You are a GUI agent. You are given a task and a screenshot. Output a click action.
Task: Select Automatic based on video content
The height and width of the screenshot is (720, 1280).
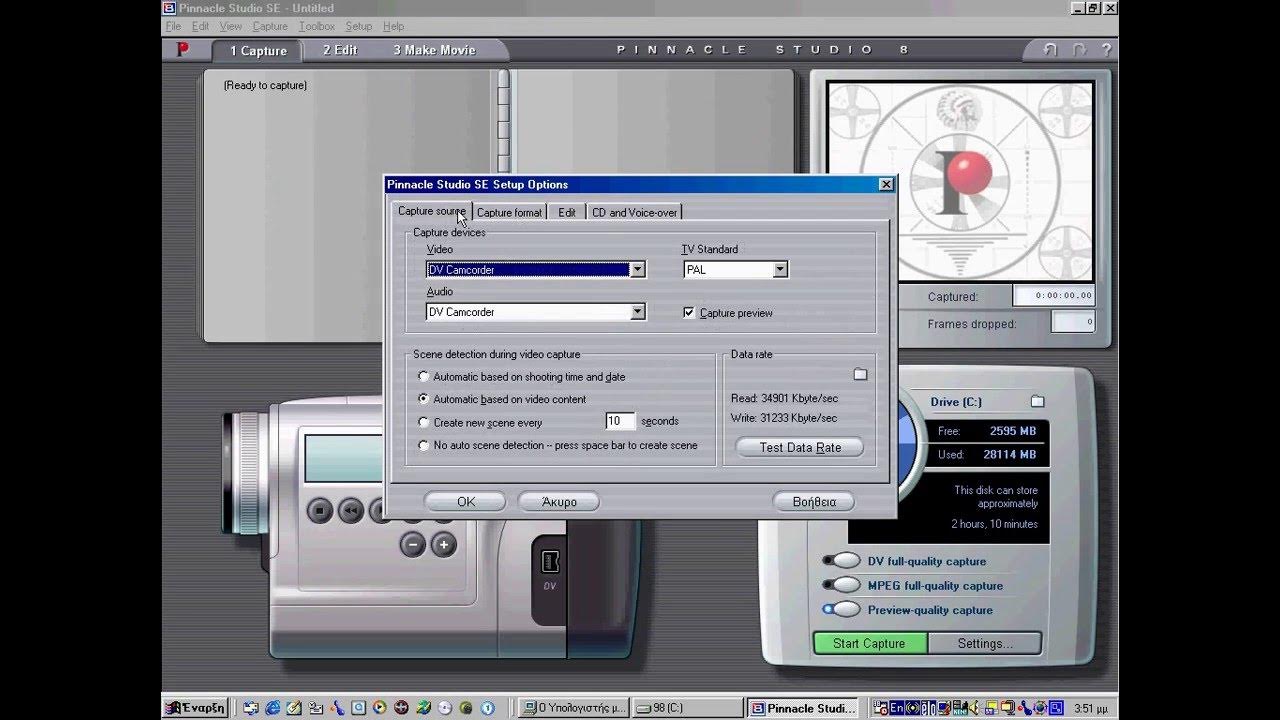coord(424,399)
